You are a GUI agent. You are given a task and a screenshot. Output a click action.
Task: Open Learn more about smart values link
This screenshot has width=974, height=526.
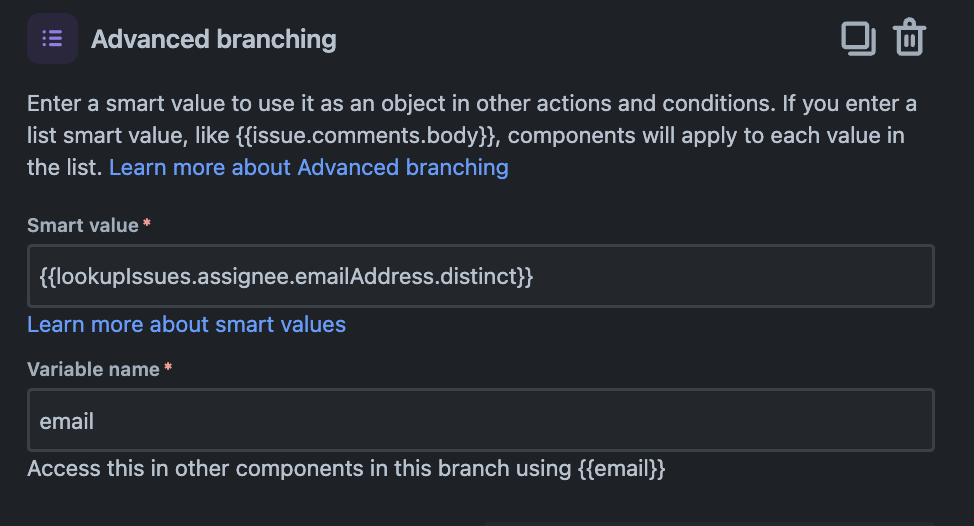186,324
